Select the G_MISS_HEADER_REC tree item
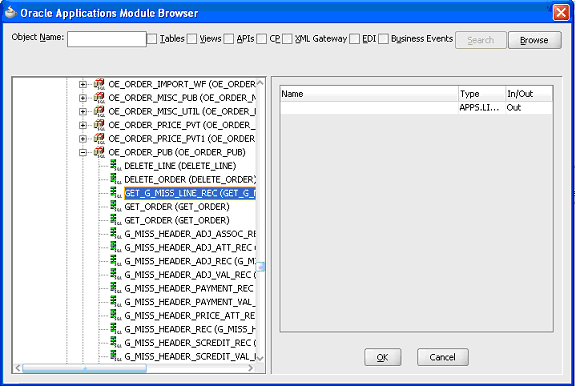The image size is (575, 386). (x=190, y=329)
